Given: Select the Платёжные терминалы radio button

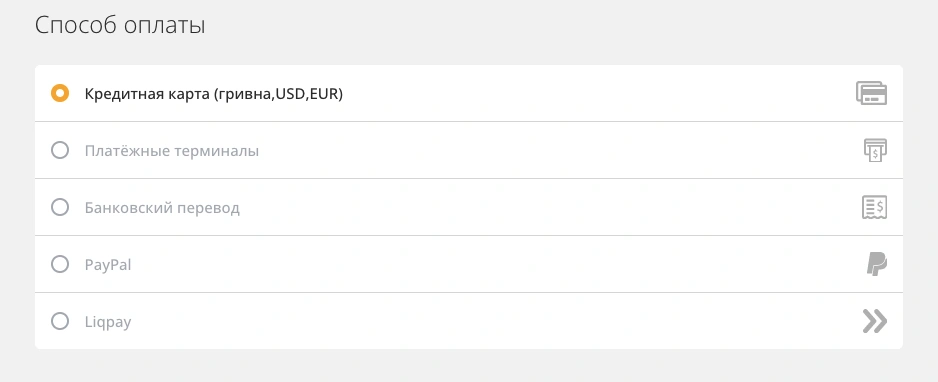Looking at the screenshot, I should 60,150.
